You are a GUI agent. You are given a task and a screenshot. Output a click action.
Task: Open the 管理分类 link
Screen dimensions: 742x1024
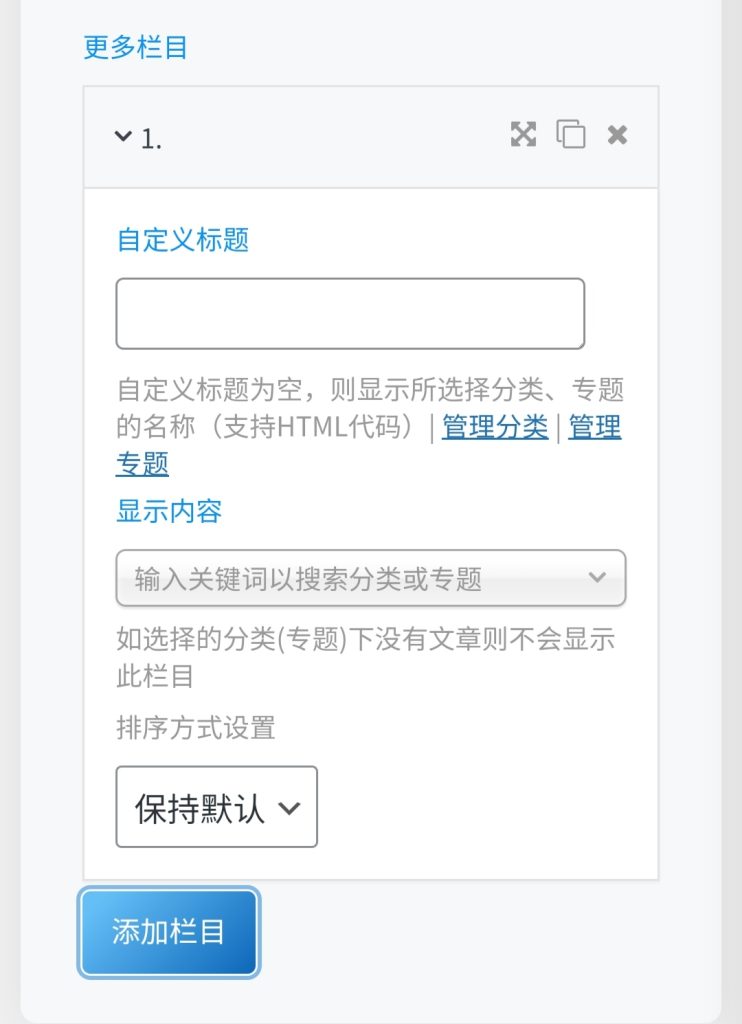[495, 427]
